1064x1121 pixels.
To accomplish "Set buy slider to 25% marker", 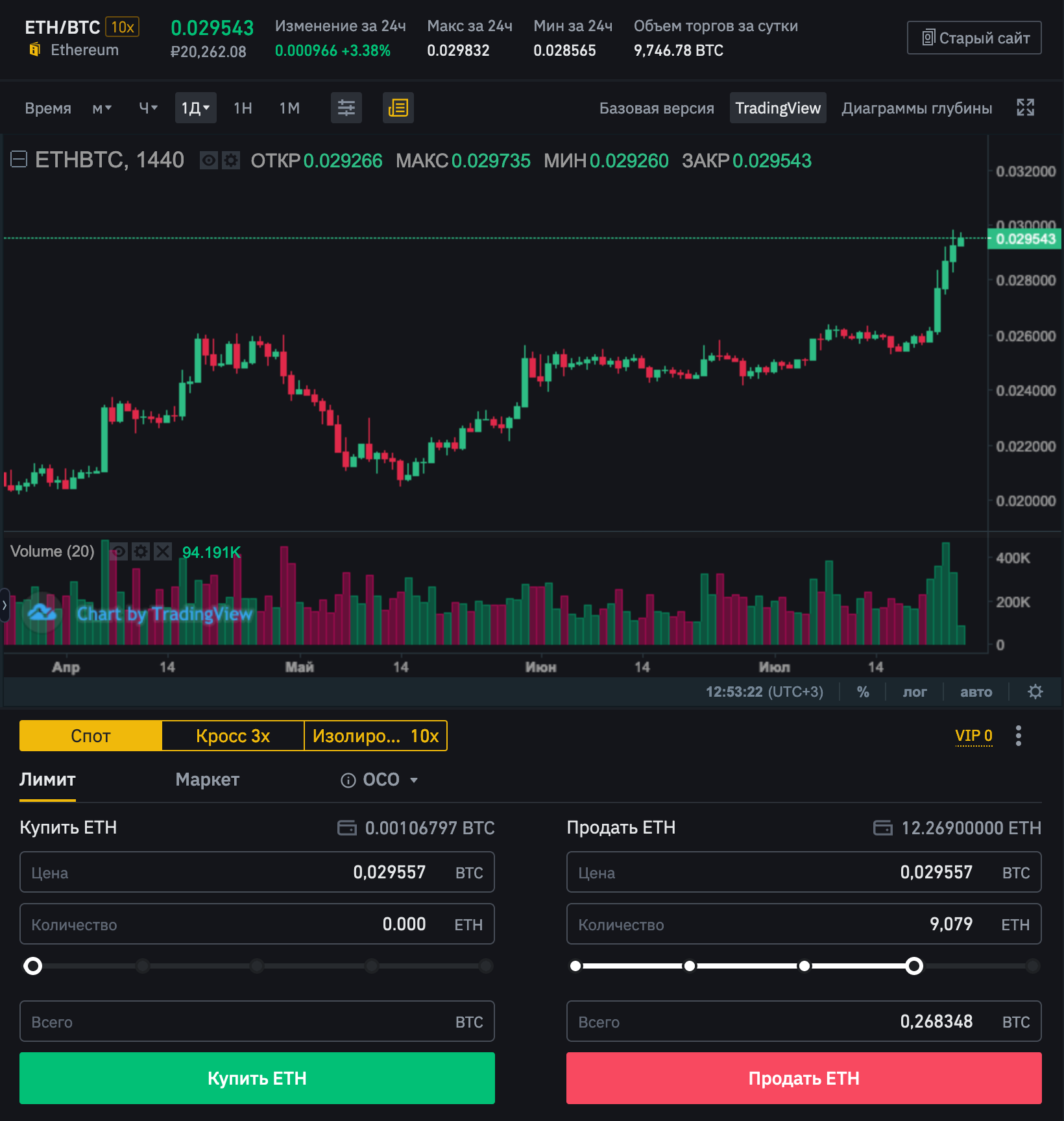I will coord(143,966).
